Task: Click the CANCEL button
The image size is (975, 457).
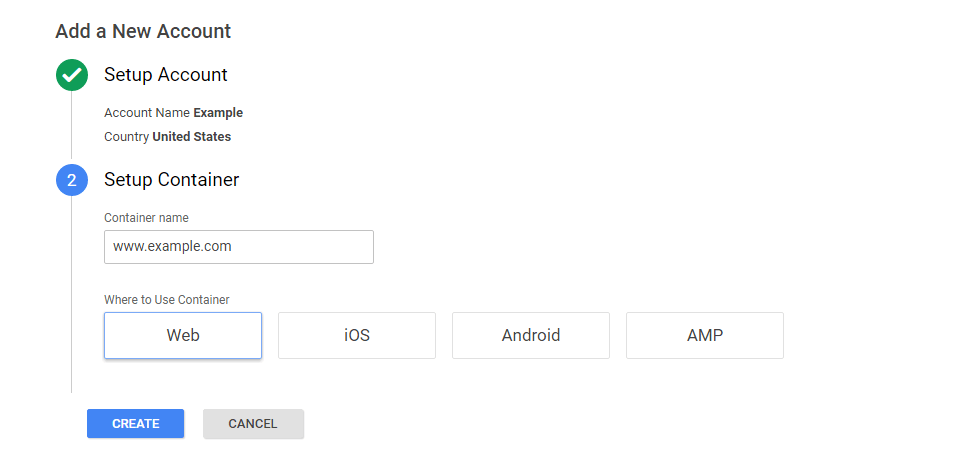Action: [x=253, y=423]
